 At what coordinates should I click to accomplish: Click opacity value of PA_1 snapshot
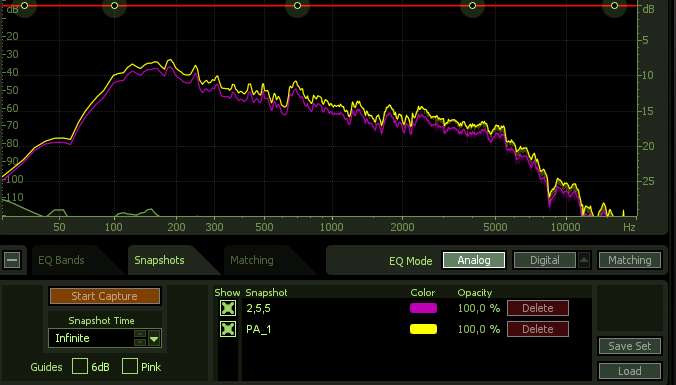click(x=479, y=329)
